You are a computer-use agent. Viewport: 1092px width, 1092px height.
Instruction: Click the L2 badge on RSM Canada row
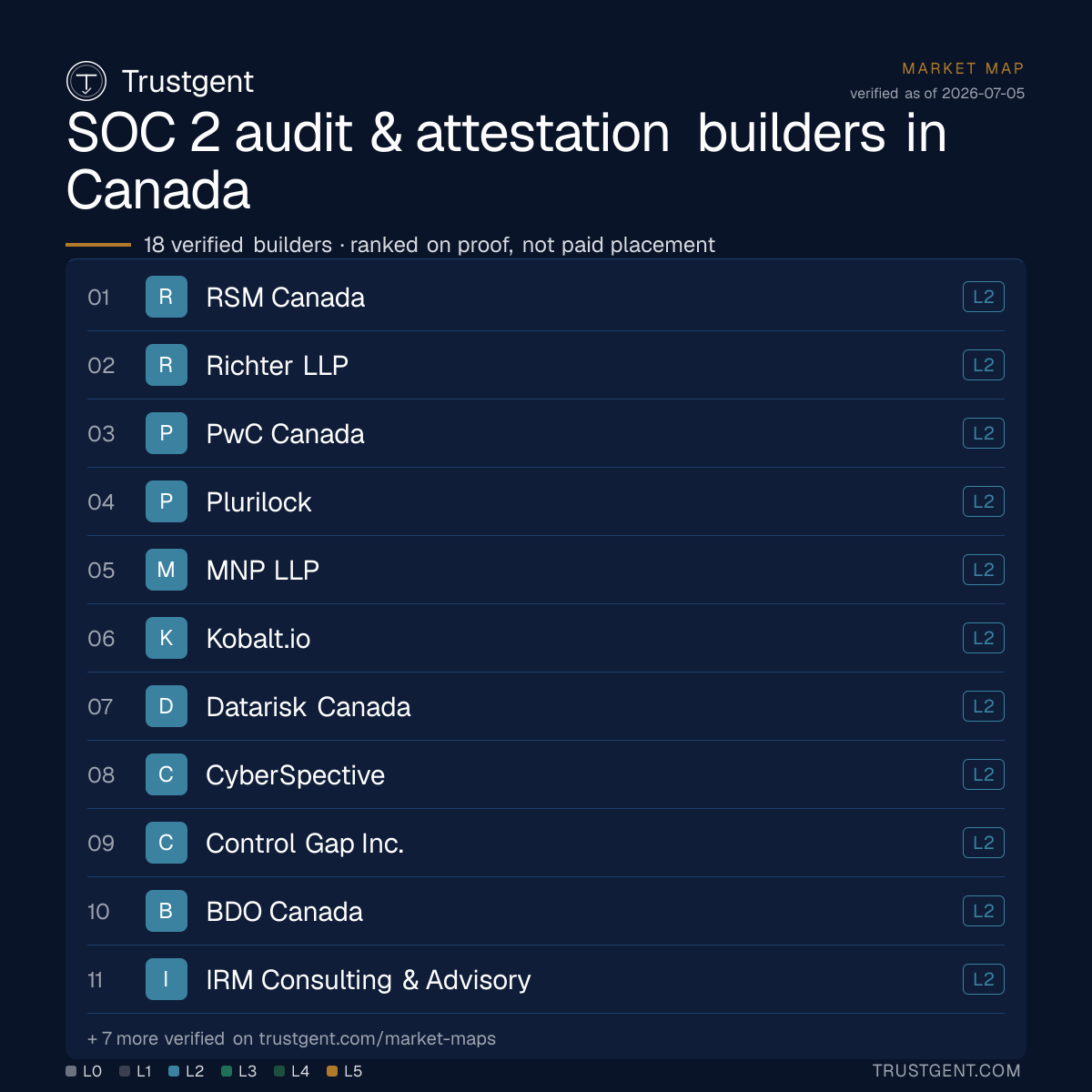984,297
